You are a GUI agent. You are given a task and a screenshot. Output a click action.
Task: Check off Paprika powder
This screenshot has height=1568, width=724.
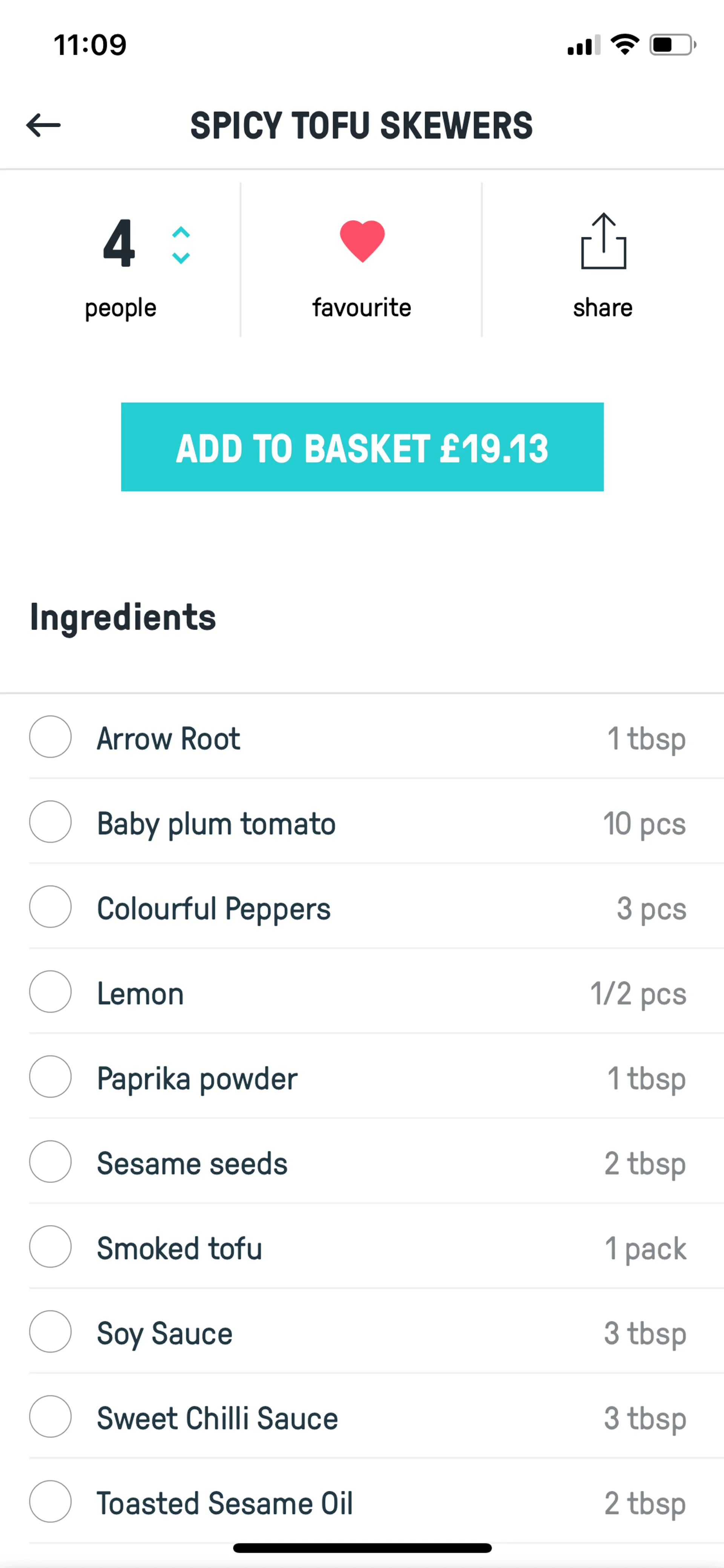tap(51, 1077)
